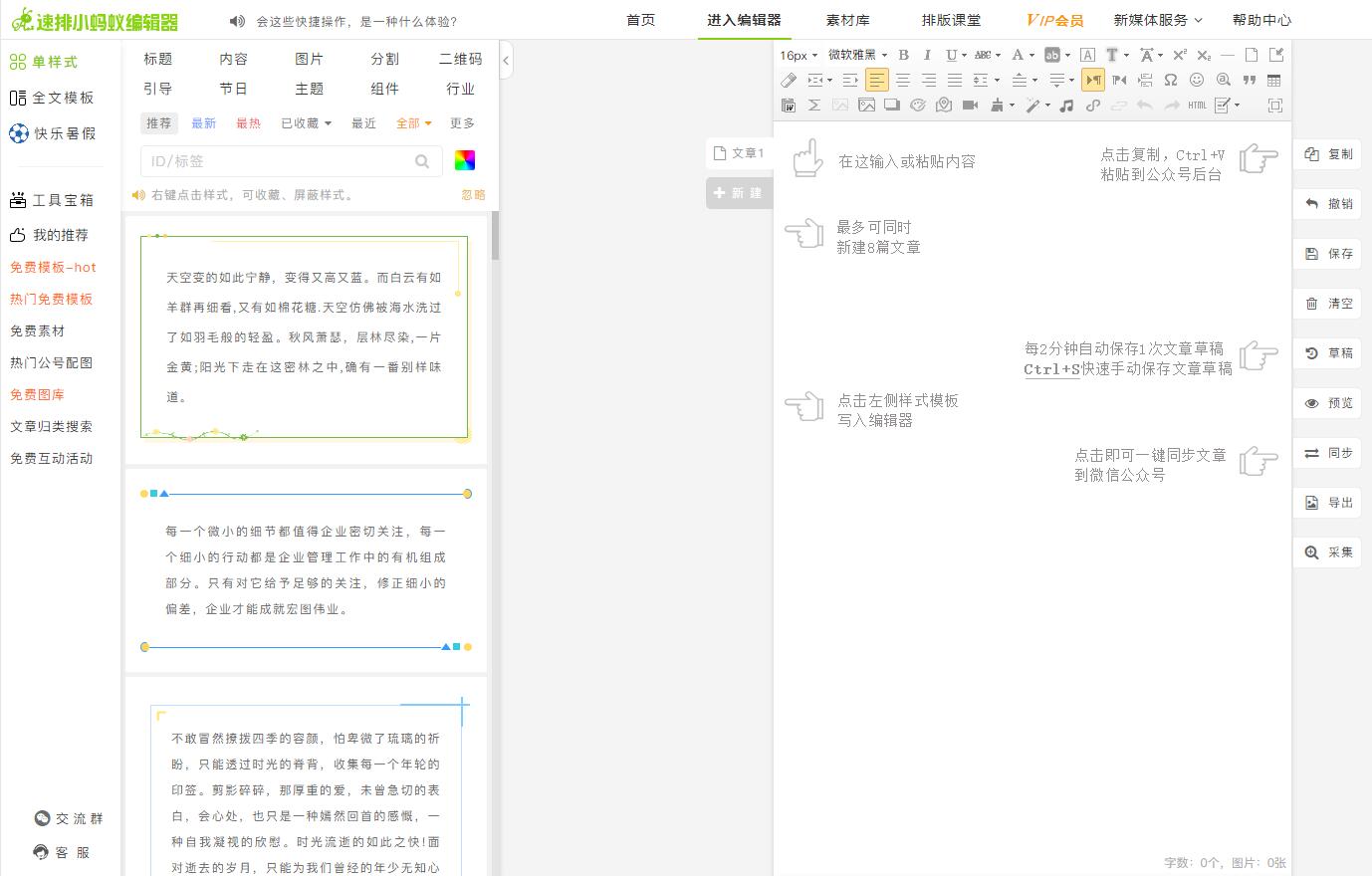Open the 素材库 top menu

[x=847, y=20]
